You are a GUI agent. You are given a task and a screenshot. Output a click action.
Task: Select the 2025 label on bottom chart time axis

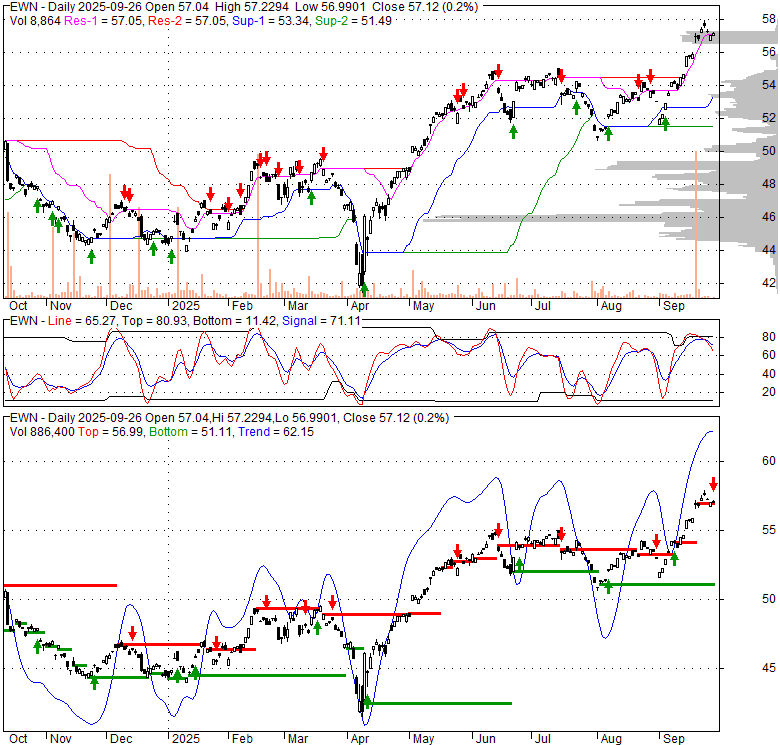point(186,739)
